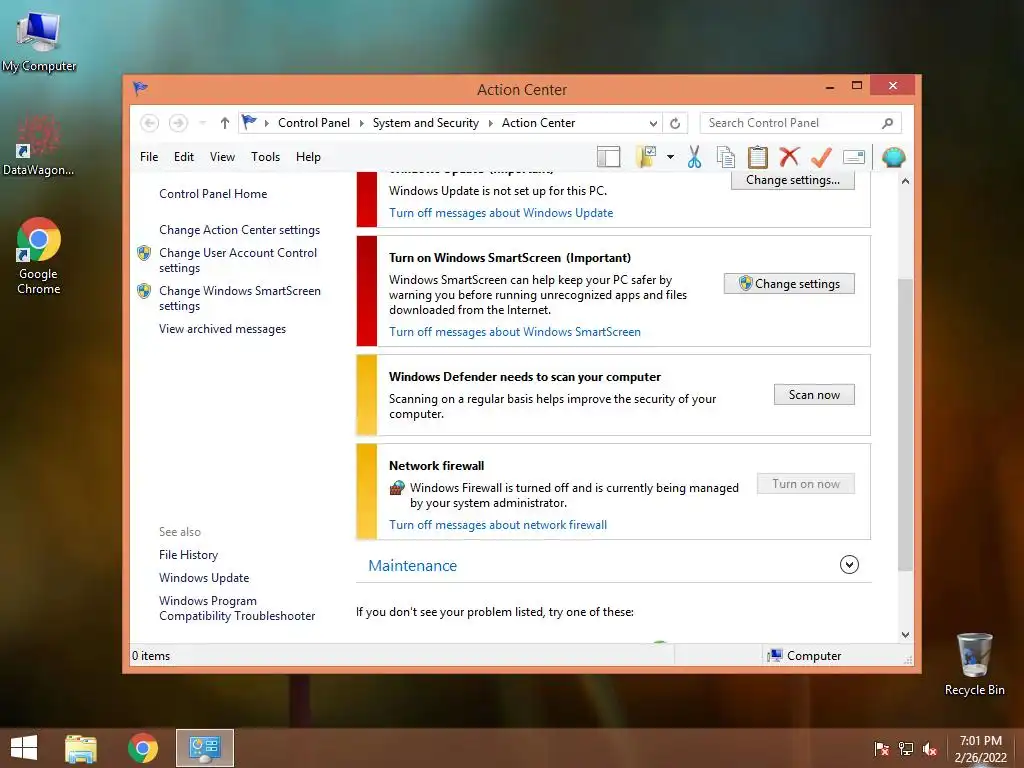Turn off messages about Windows SmartScreen

coord(515,332)
